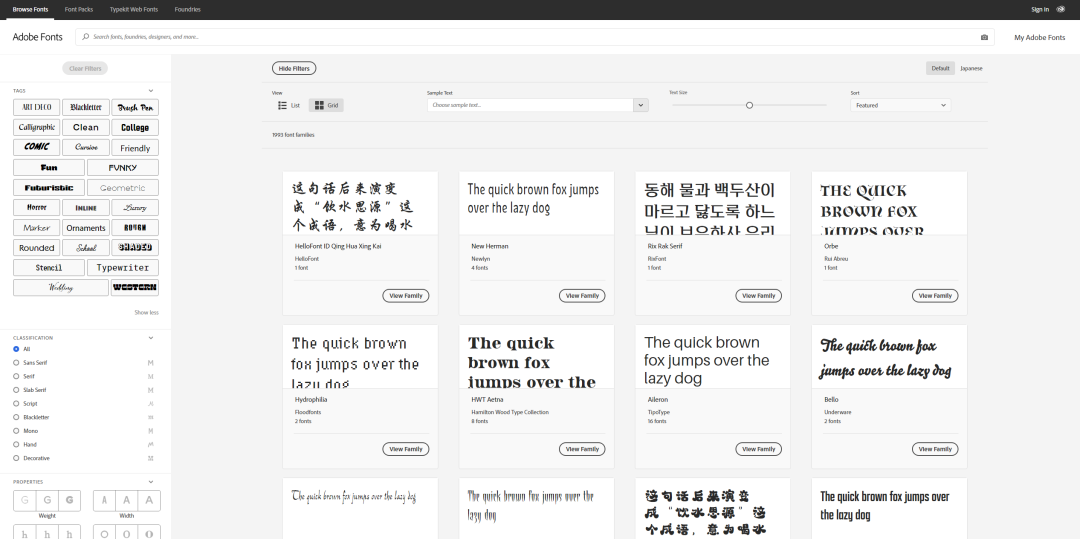The width and height of the screenshot is (1080, 539).
Task: Open the Font Packs tab
Action: point(79,9)
